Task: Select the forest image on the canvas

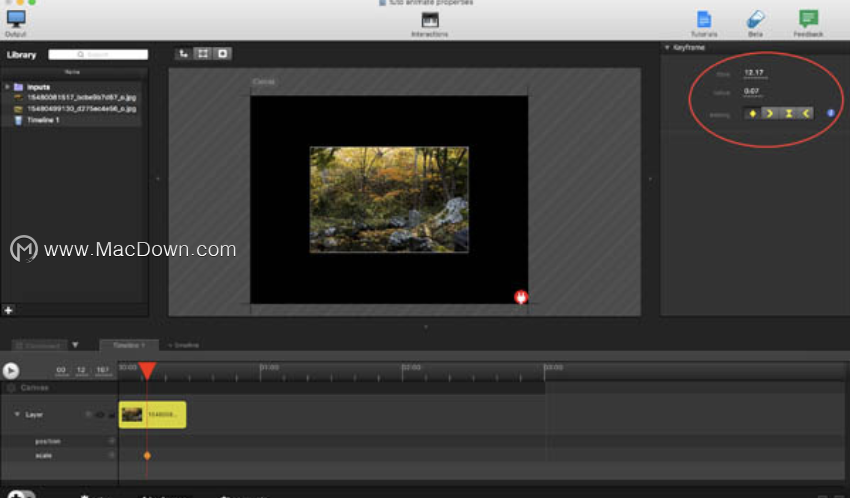Action: [389, 199]
